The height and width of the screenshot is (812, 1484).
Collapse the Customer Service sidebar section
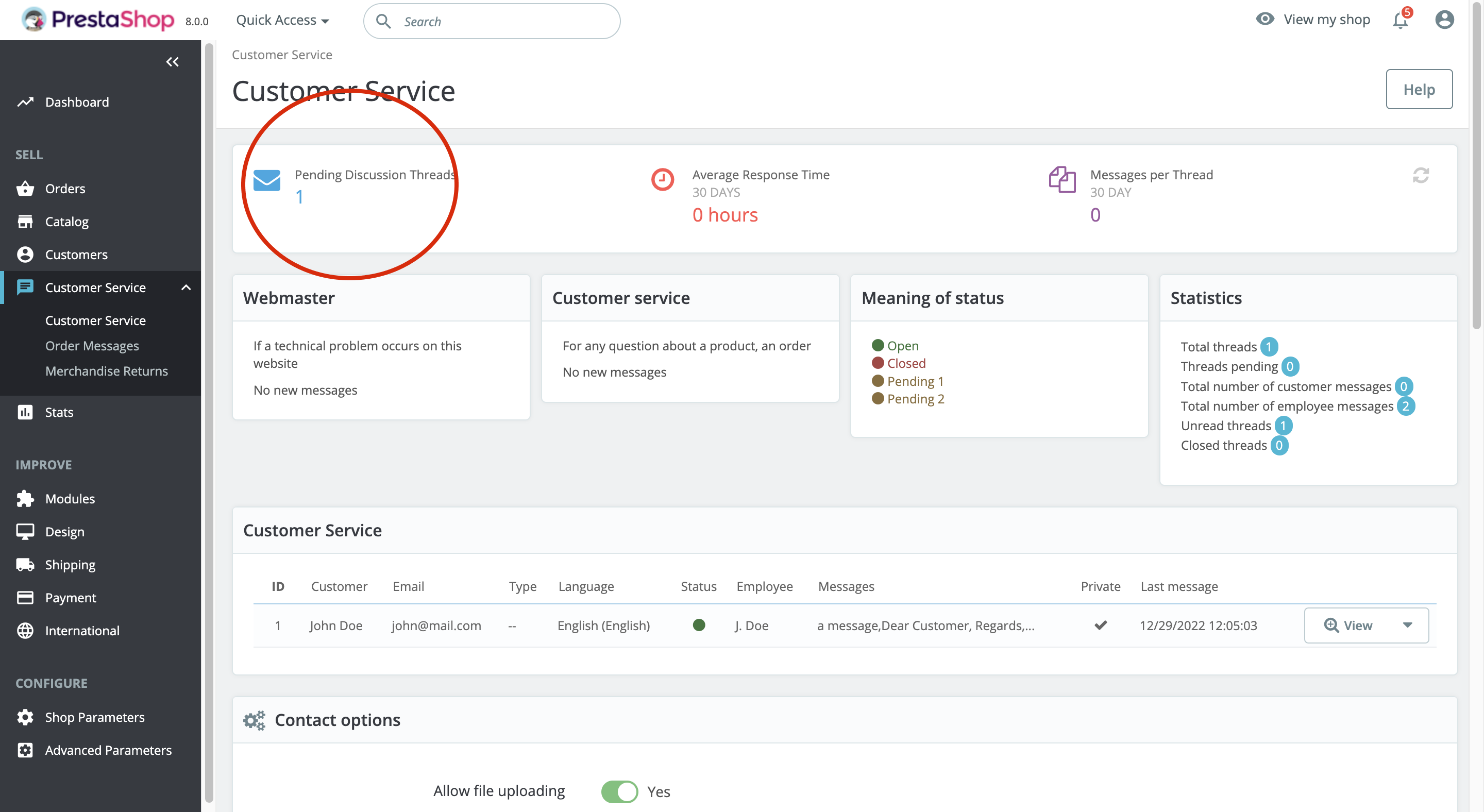coord(185,287)
